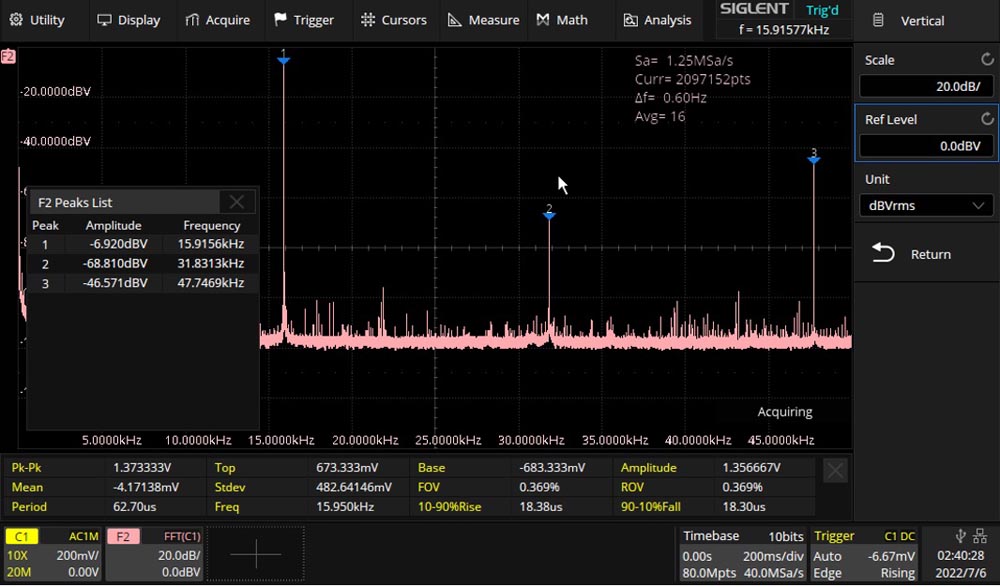Click the Amplitude measurement value 1.356667V
The image size is (1000, 587).
pyautogui.click(x=751, y=468)
